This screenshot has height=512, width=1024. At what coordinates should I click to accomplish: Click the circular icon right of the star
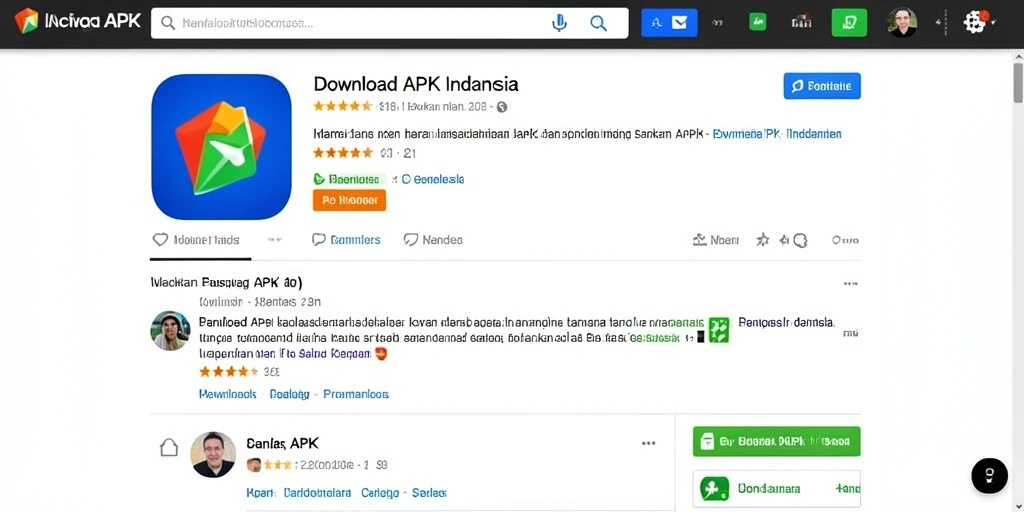[800, 240]
